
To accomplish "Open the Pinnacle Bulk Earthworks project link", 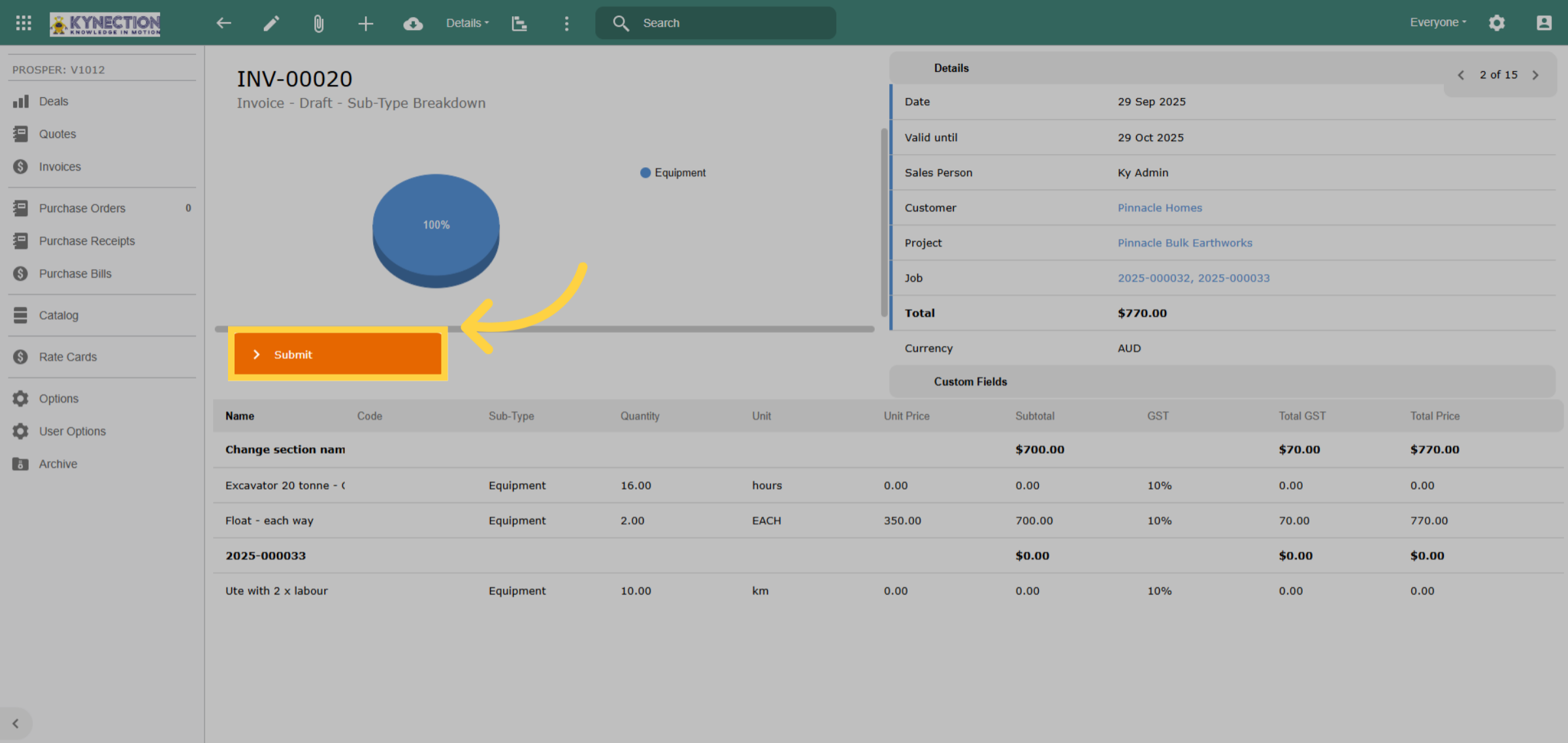I will coord(1184,243).
